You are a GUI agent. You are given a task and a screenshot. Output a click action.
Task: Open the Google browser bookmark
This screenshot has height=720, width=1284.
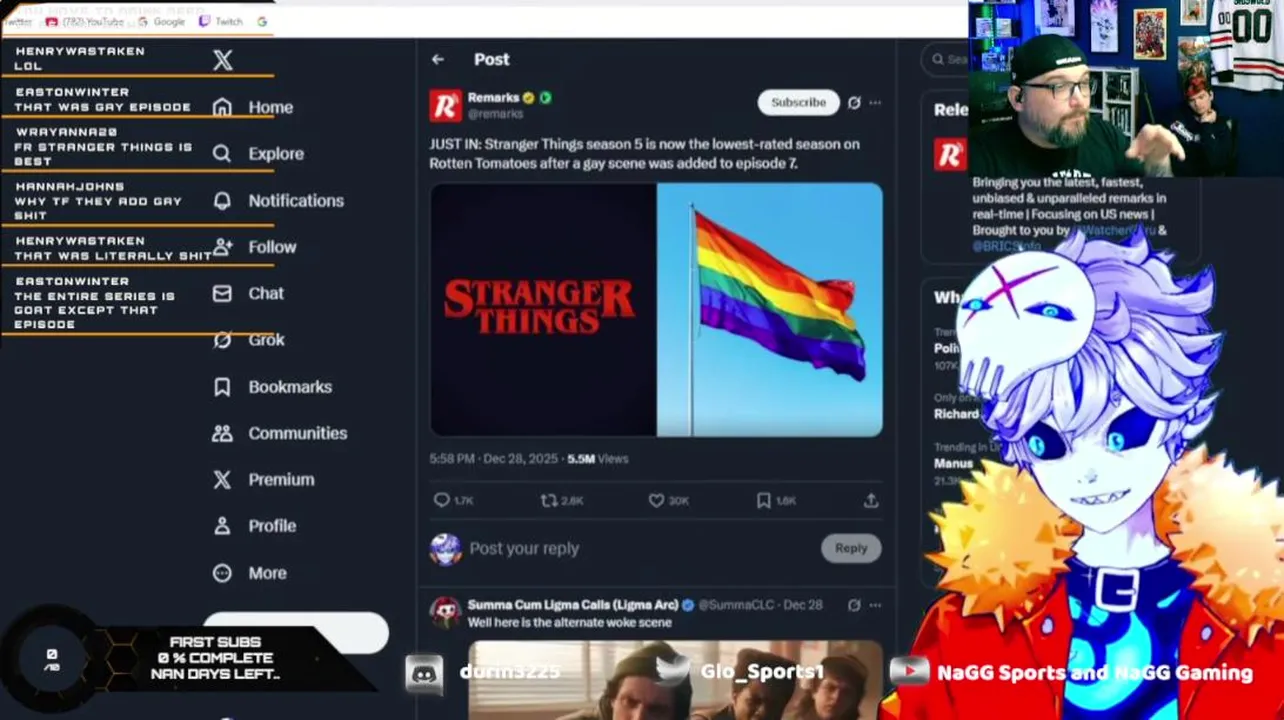click(161, 21)
